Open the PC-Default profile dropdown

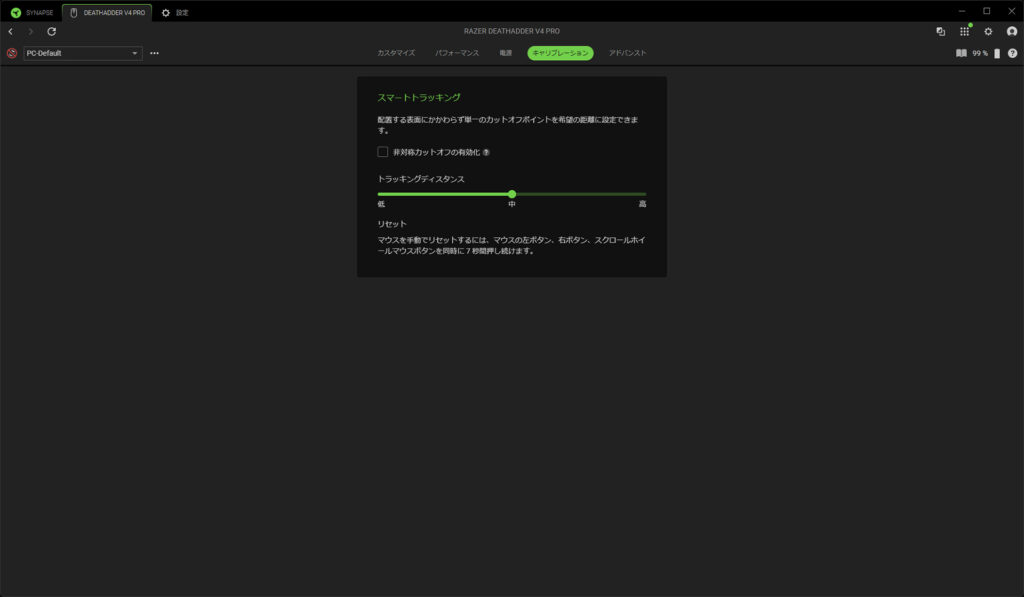83,53
